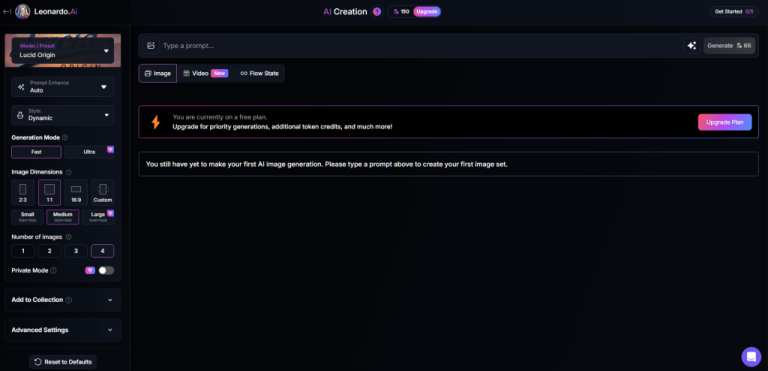Click the Upgrade Plan button
This screenshot has width=768, height=371.
pos(724,122)
